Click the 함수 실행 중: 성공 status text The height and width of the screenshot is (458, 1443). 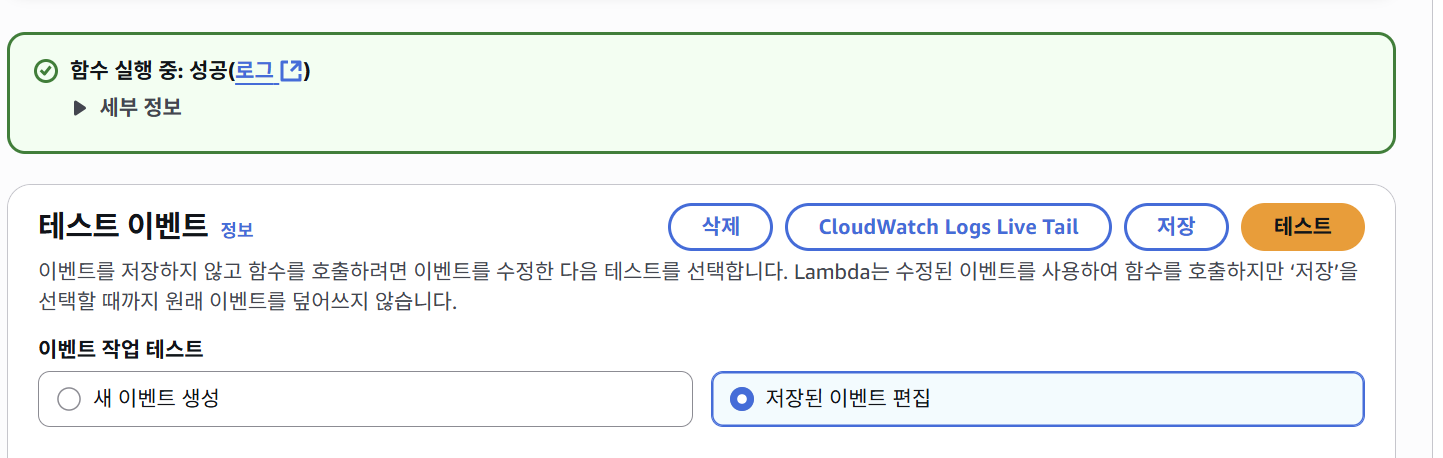[149, 71]
